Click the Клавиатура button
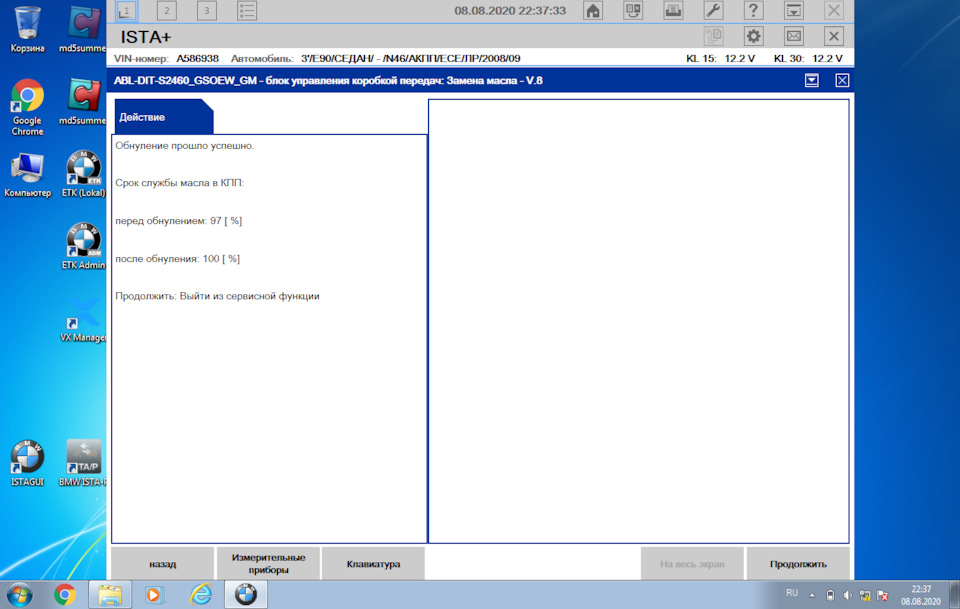The image size is (960, 609). point(373,564)
